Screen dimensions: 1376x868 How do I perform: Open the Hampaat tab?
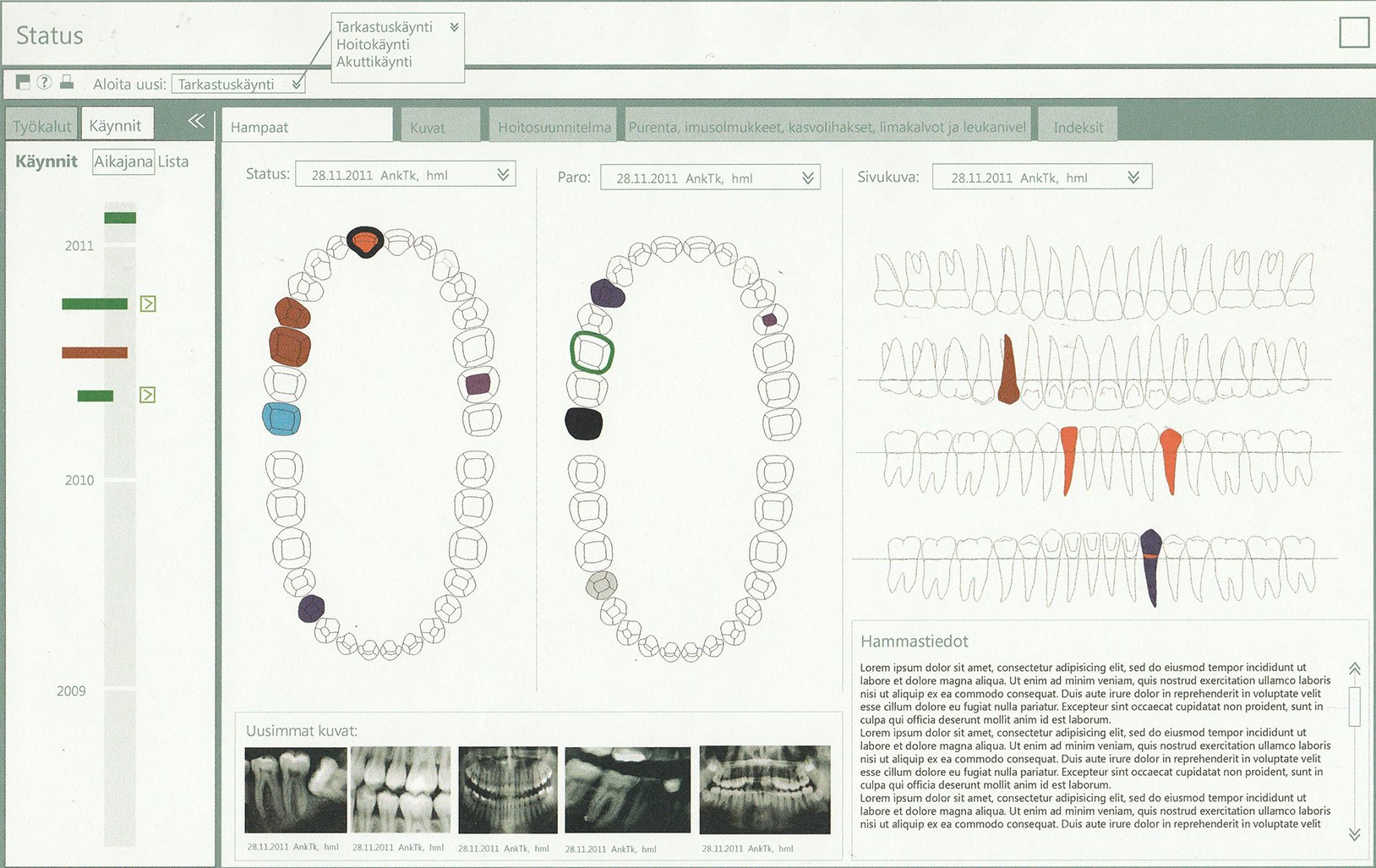(x=308, y=126)
